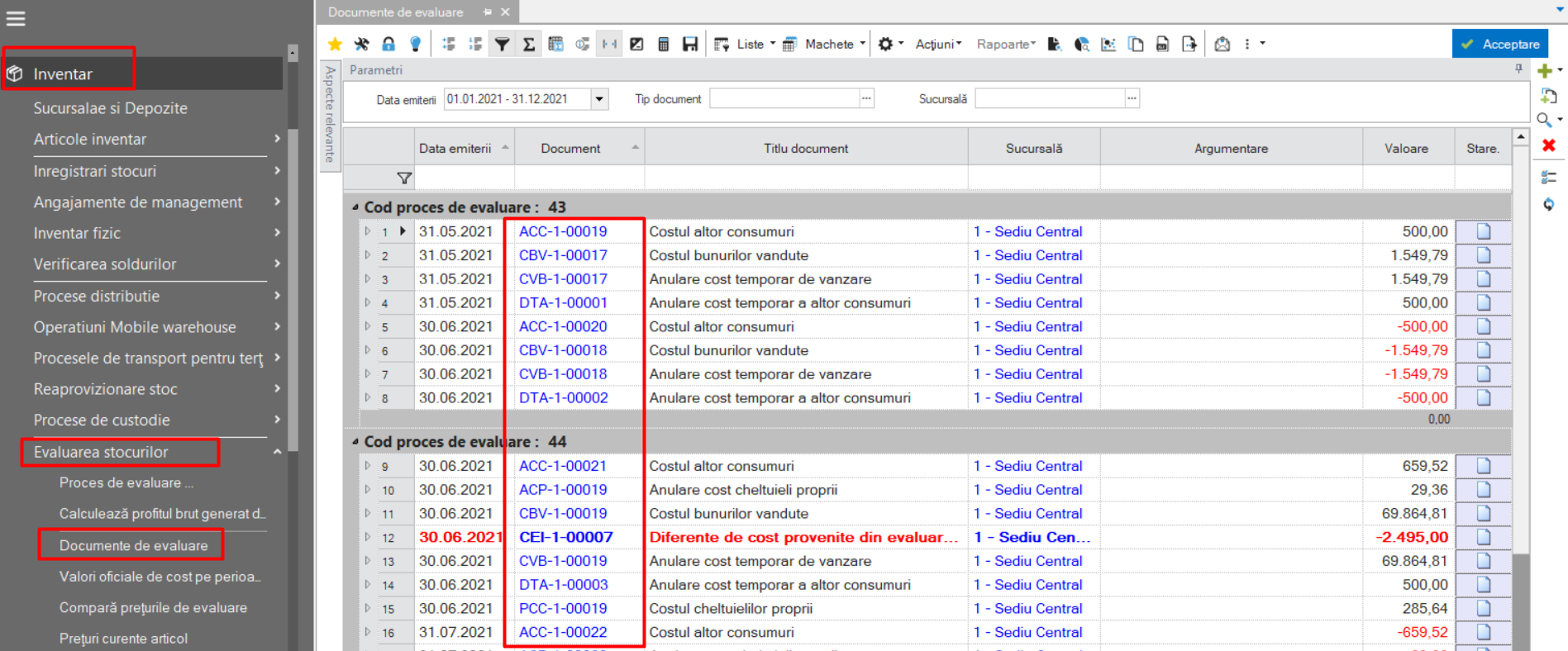This screenshot has width=1568, height=651.
Task: Toggle the sigma totals button
Action: click(529, 44)
